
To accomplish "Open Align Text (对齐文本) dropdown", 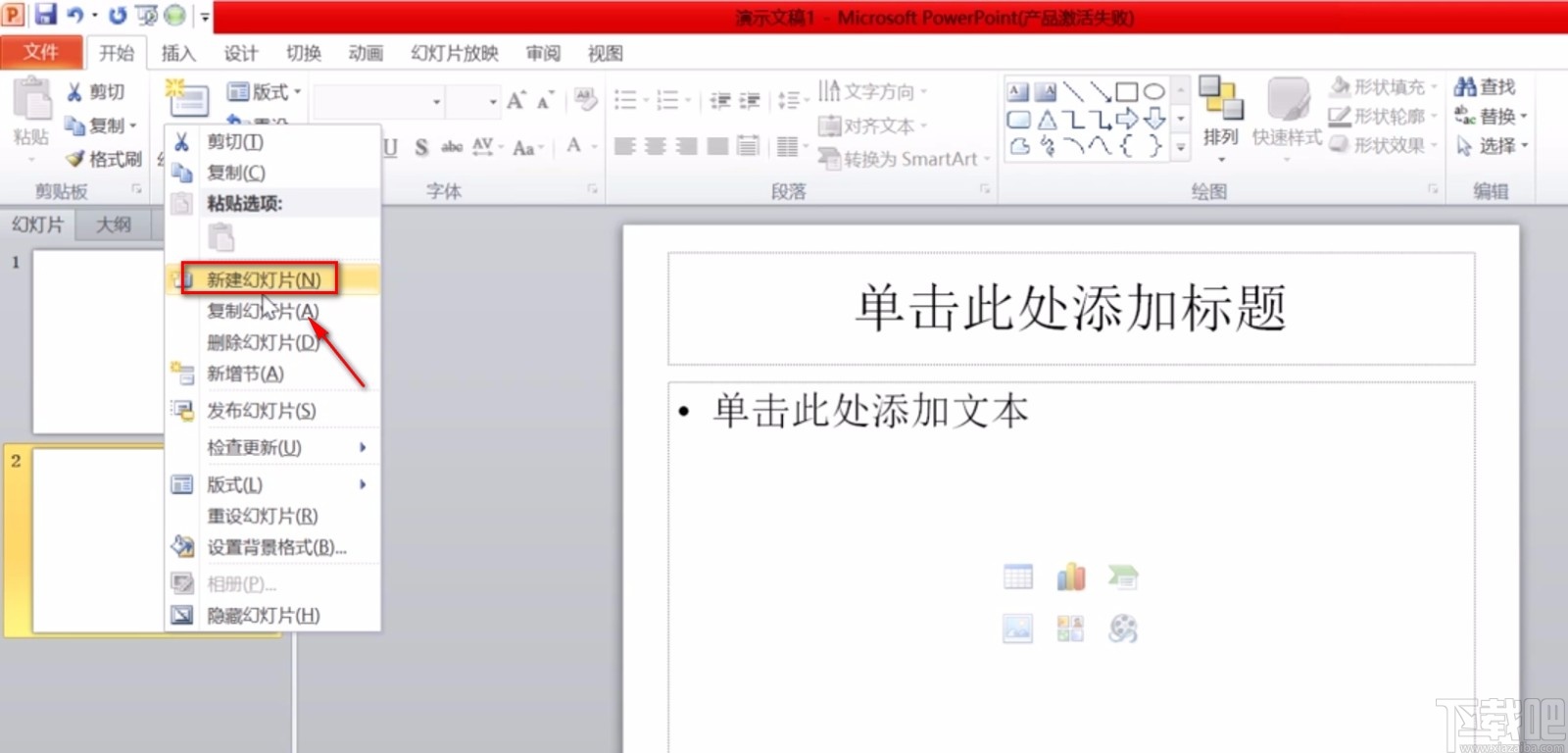I will (x=873, y=125).
